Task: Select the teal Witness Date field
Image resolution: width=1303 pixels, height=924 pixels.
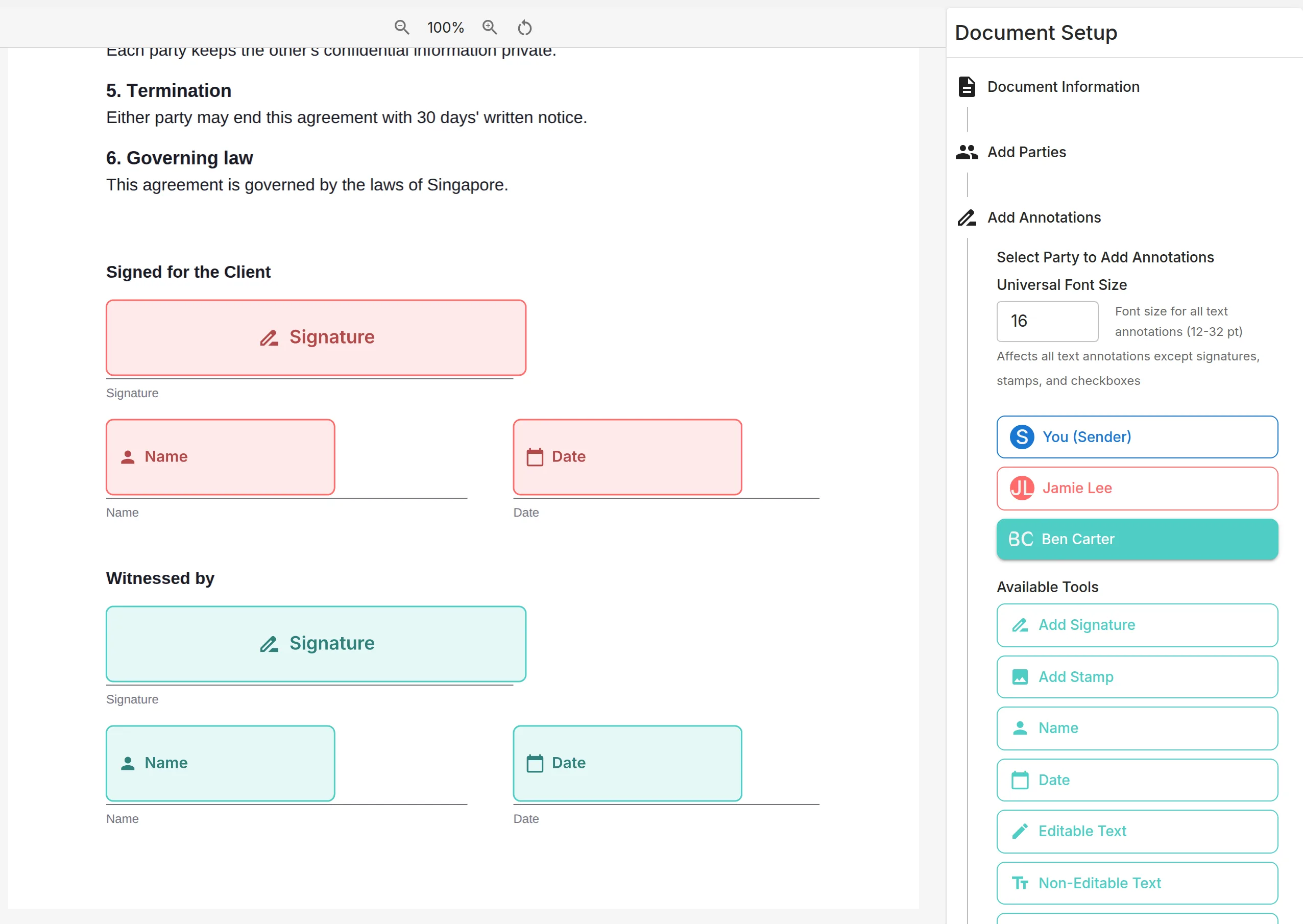Action: coord(627,763)
